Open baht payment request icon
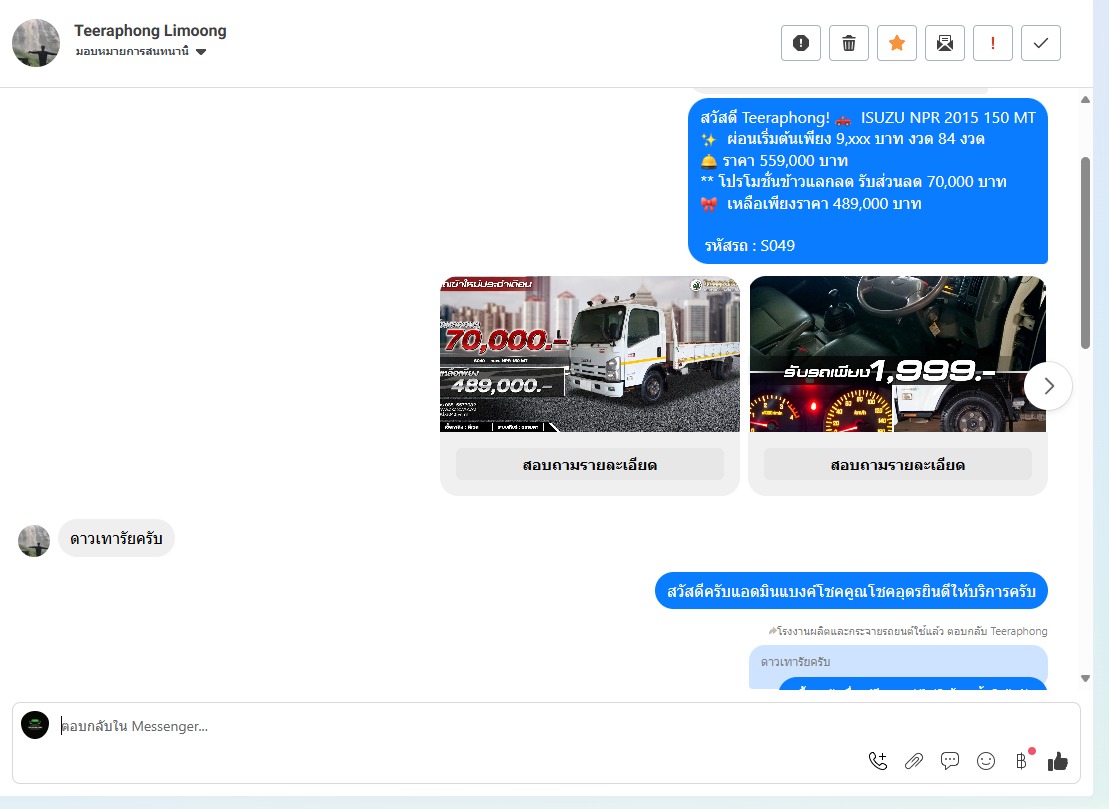This screenshot has height=809, width=1109. pyautogui.click(x=1021, y=761)
